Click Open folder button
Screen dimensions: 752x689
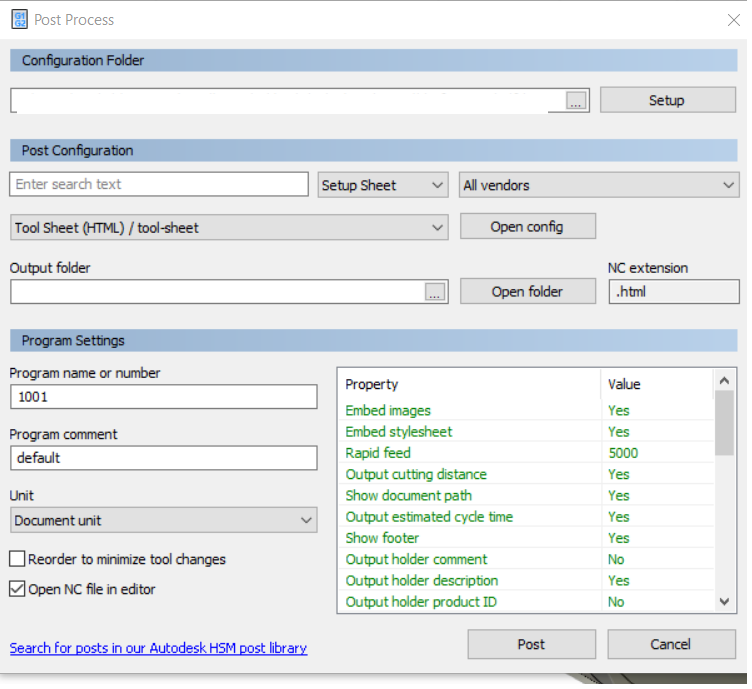click(x=528, y=292)
